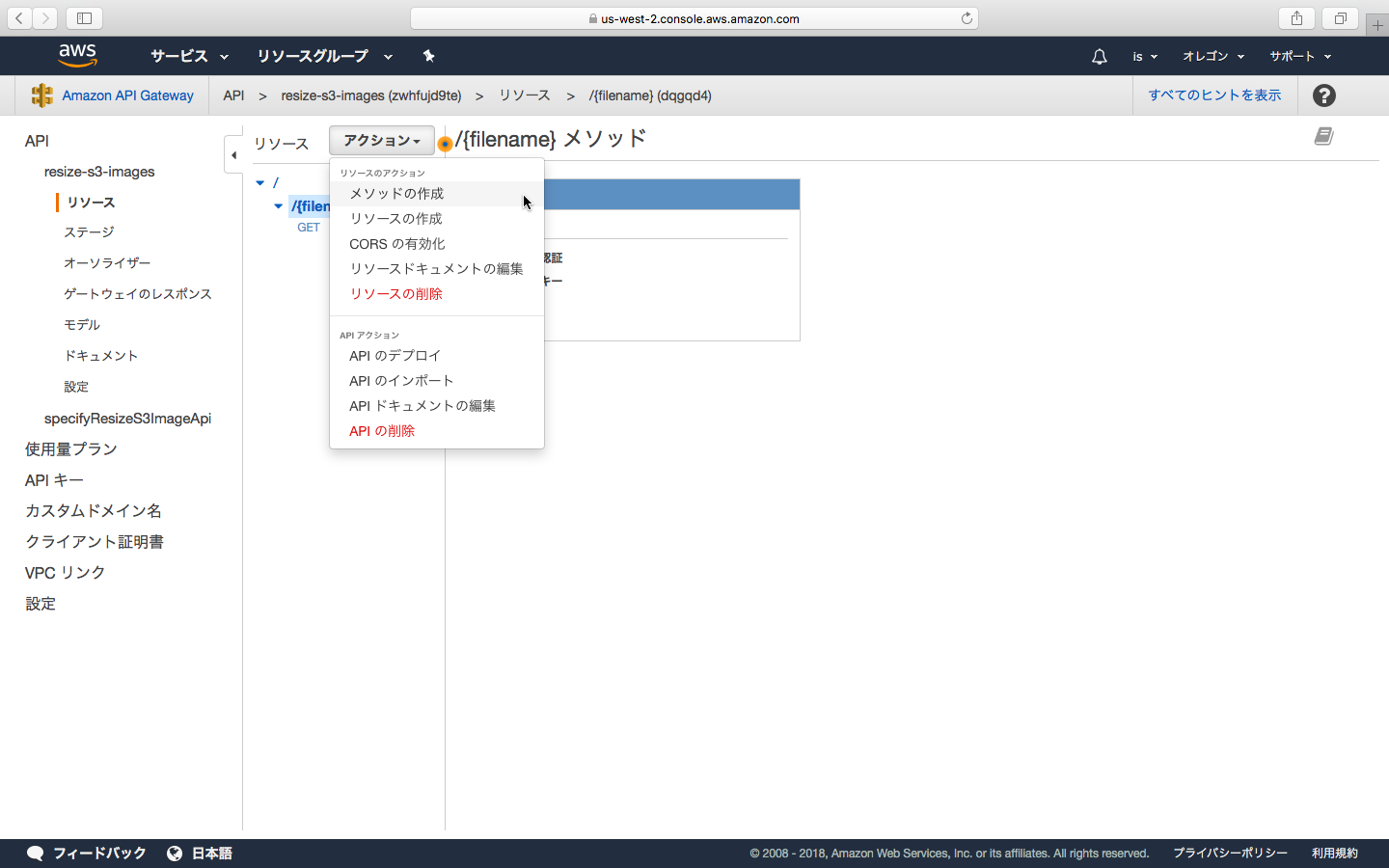Open カスタムドメイン名 in the sidebar
The height and width of the screenshot is (868, 1389).
click(94, 511)
